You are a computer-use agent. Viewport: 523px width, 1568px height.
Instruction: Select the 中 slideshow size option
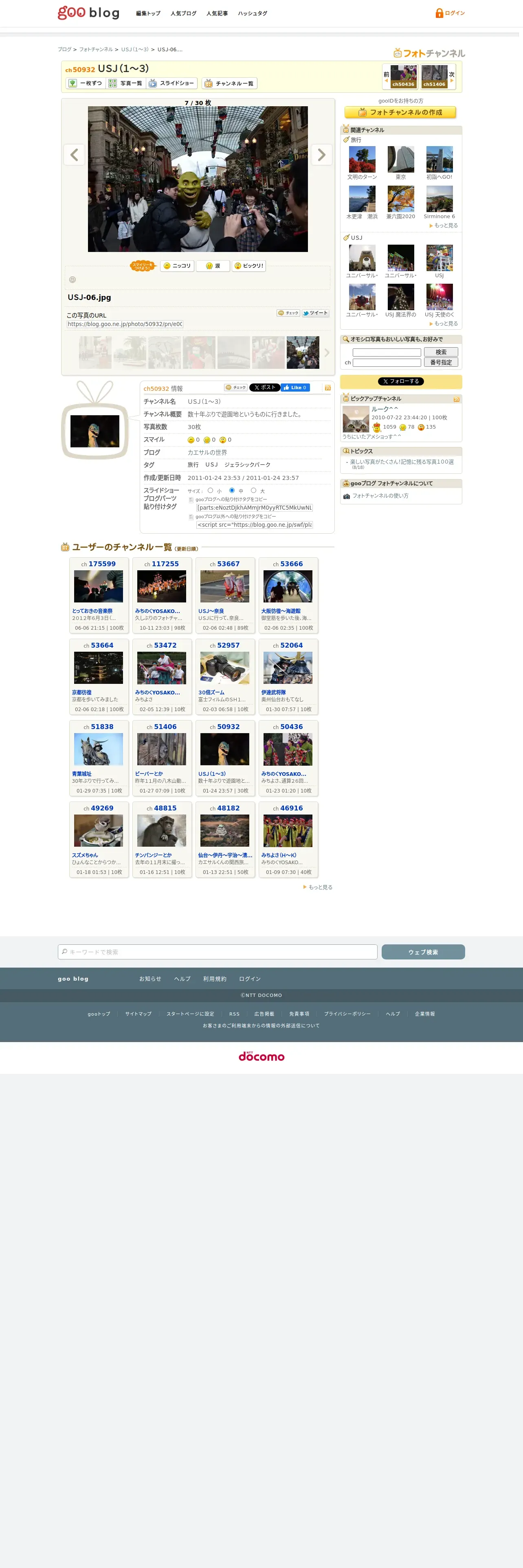click(232, 491)
